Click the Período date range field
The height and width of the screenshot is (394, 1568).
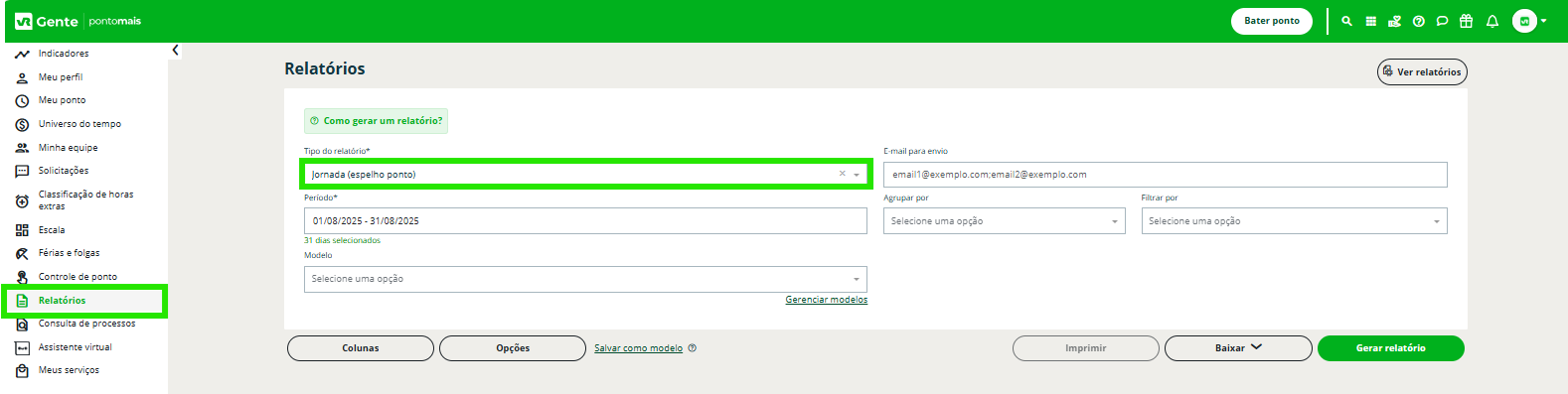click(585, 221)
